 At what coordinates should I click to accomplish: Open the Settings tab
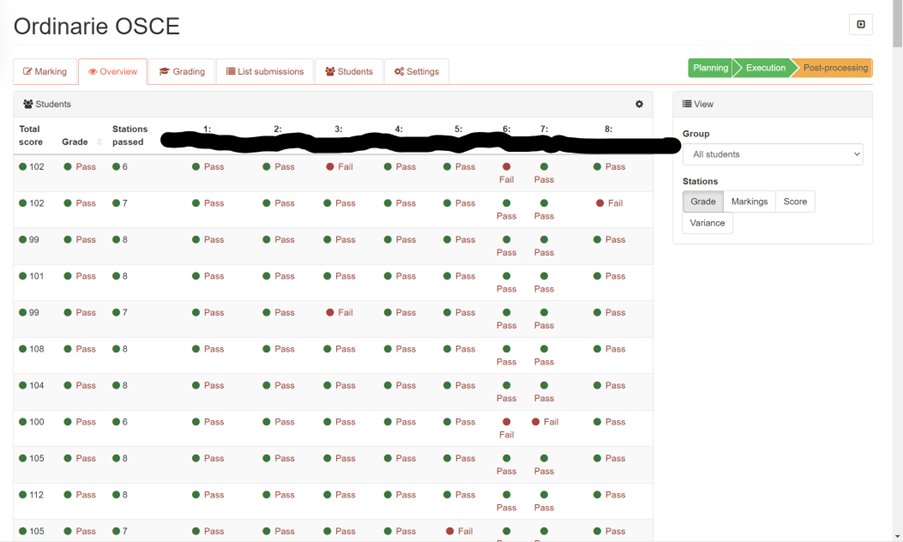point(416,71)
